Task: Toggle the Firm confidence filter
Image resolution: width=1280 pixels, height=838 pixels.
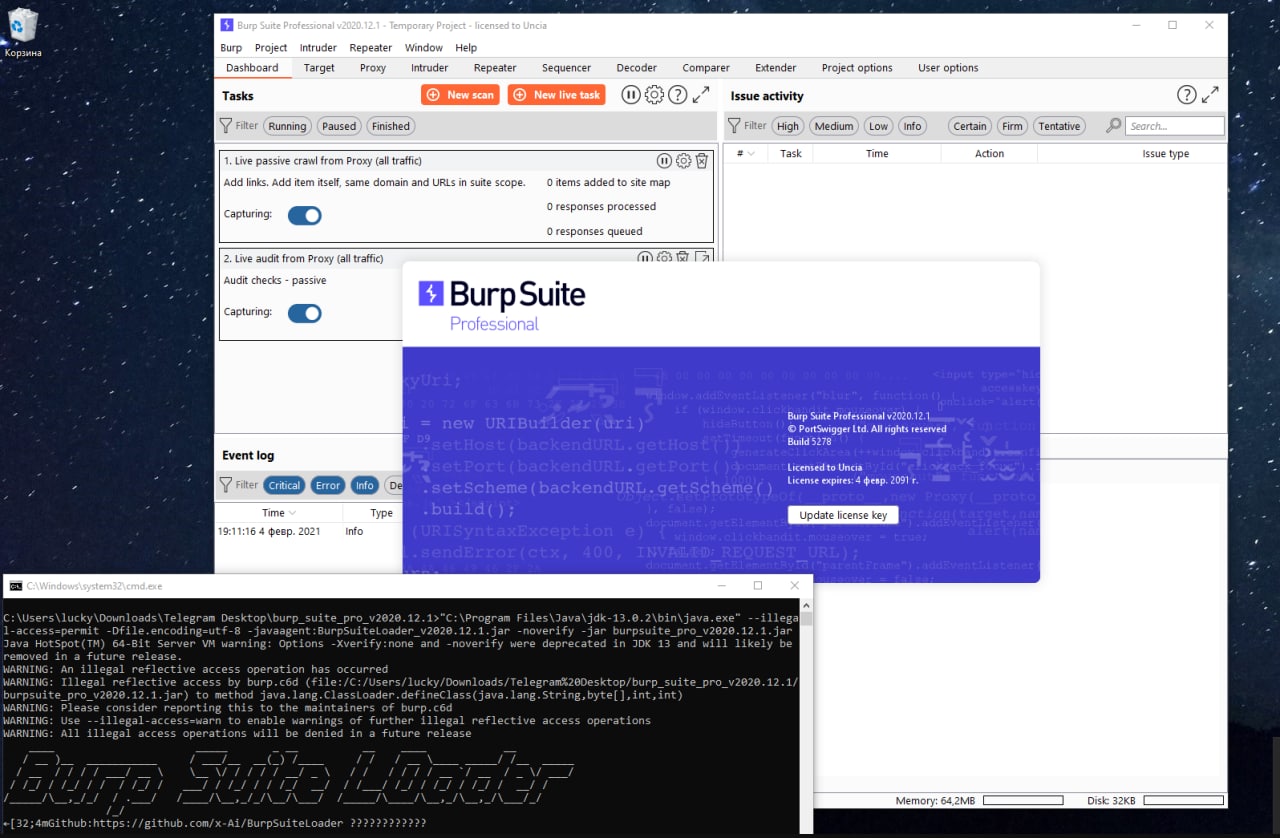Action: tap(1013, 126)
